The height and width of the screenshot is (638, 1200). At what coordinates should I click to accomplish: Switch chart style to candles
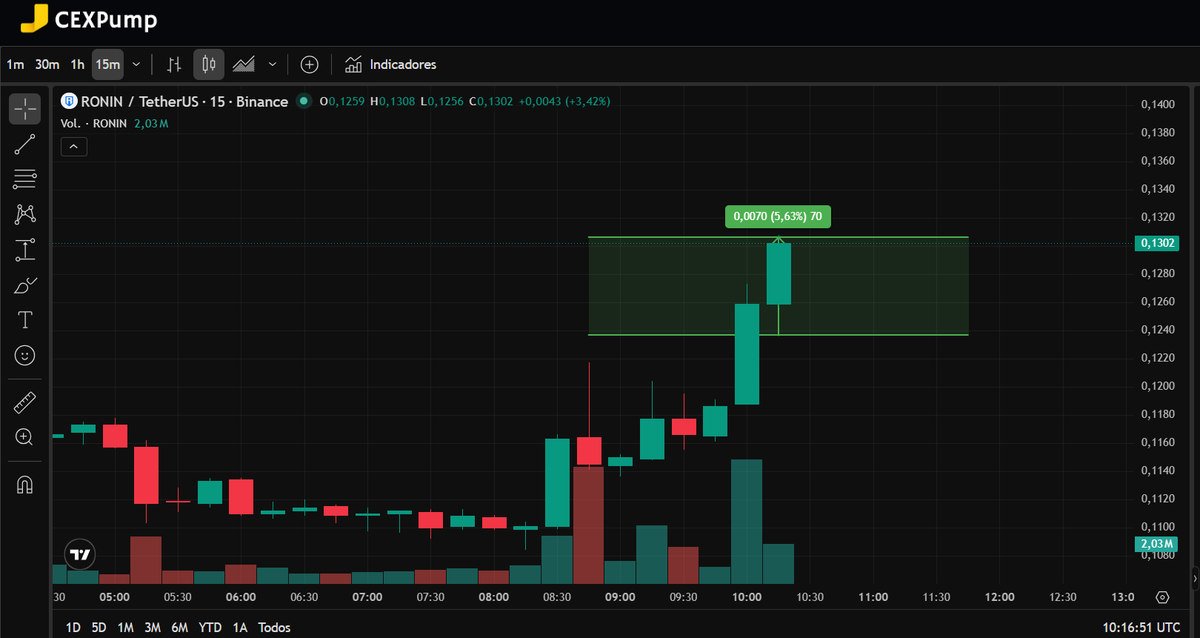[x=208, y=64]
